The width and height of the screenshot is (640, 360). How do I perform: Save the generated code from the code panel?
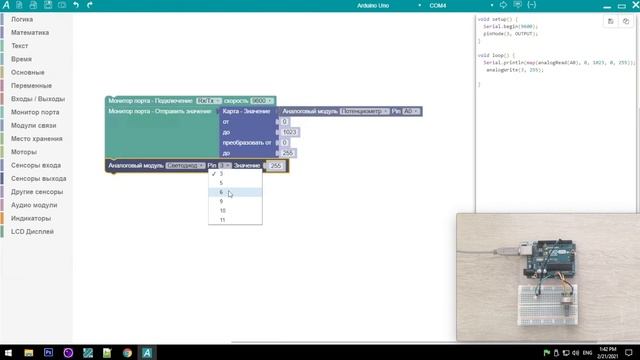[611, 21]
